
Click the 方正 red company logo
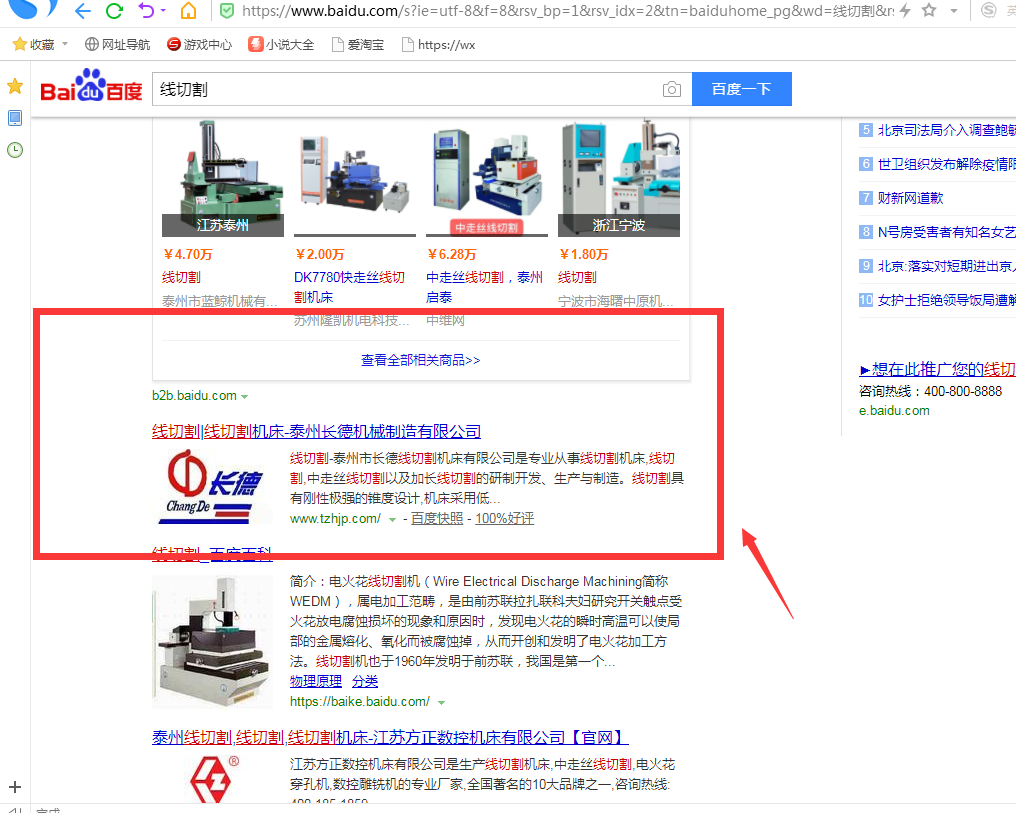click(x=213, y=780)
